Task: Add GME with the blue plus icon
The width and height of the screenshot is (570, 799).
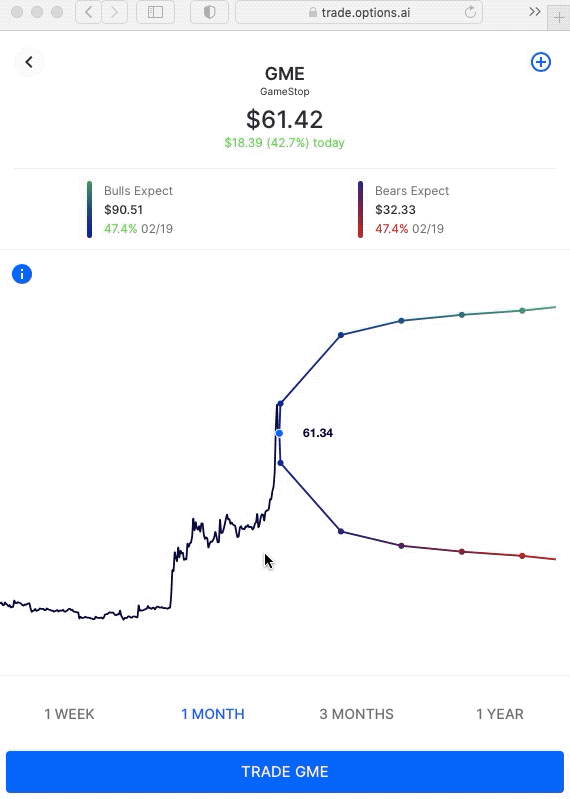Action: pos(540,62)
